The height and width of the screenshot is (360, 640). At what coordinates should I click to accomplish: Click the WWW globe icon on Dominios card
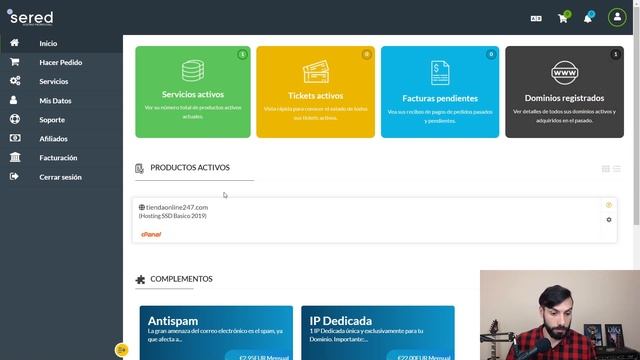(x=564, y=73)
